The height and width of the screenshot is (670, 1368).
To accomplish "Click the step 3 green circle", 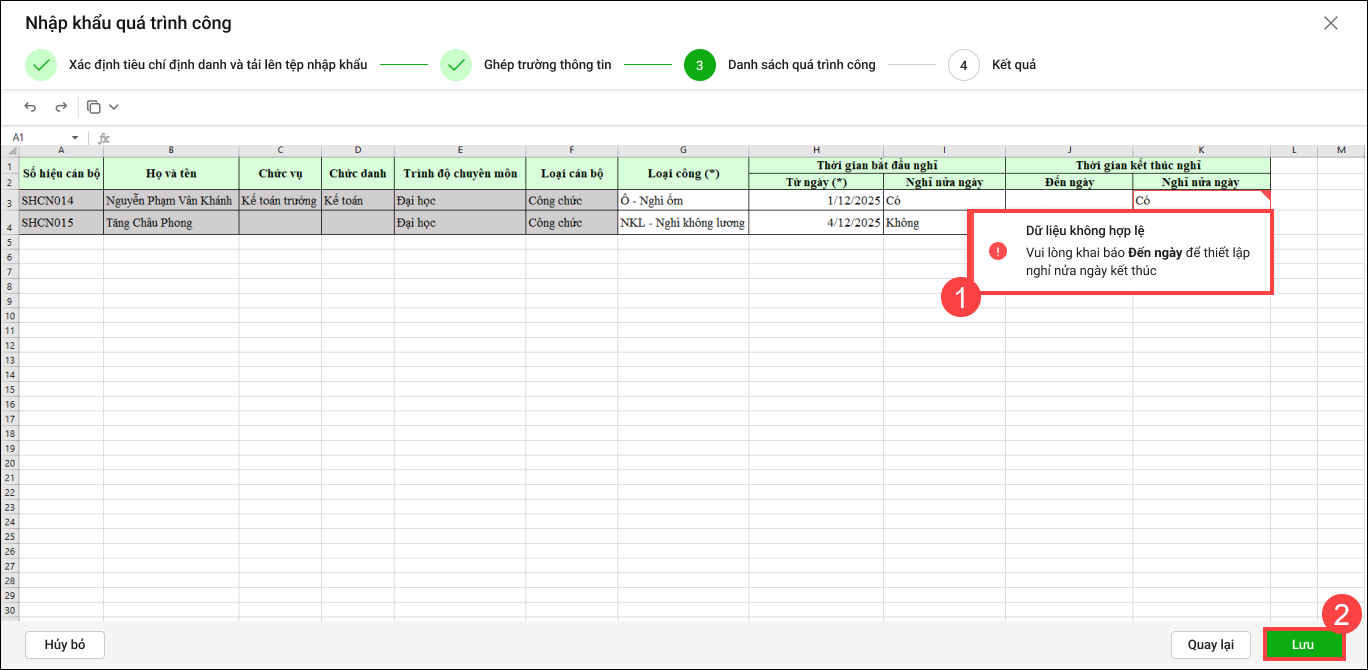I will (x=699, y=65).
